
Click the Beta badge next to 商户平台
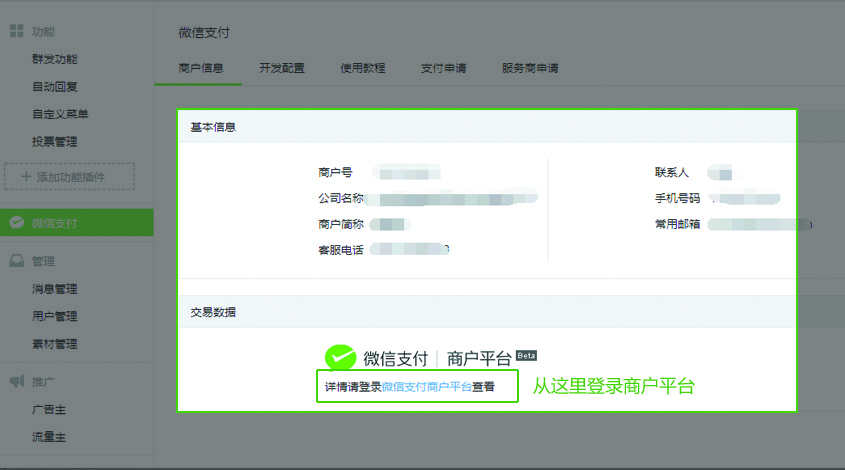pyautogui.click(x=527, y=355)
